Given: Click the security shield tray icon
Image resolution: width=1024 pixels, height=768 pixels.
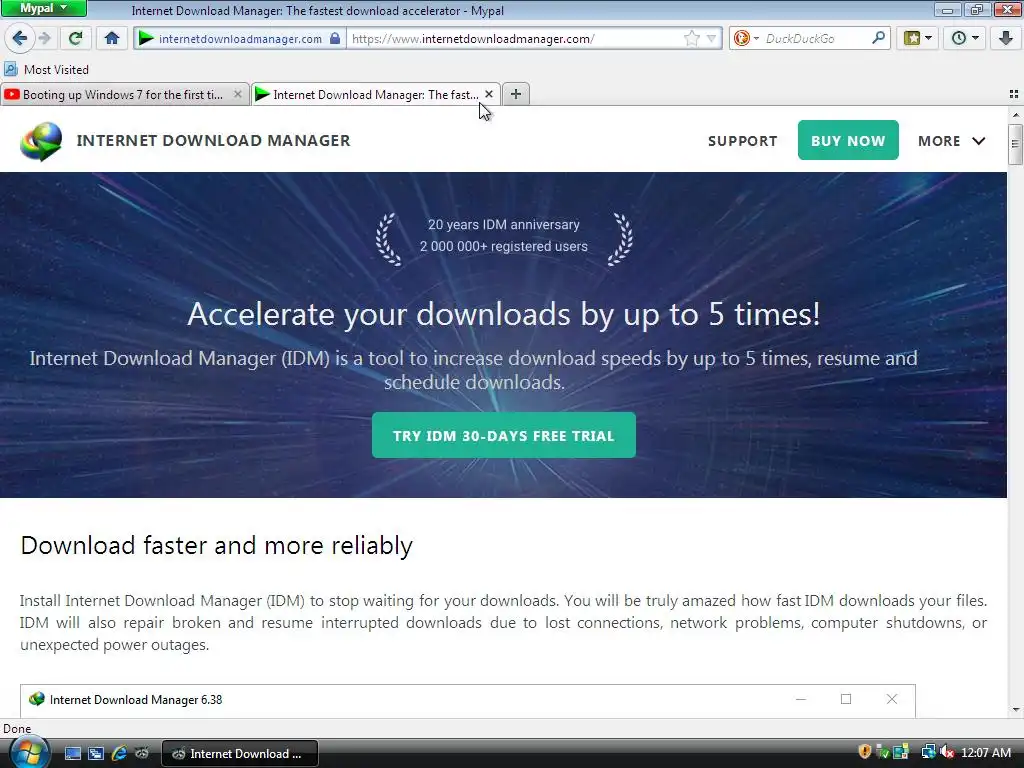Looking at the screenshot, I should click(865, 752).
